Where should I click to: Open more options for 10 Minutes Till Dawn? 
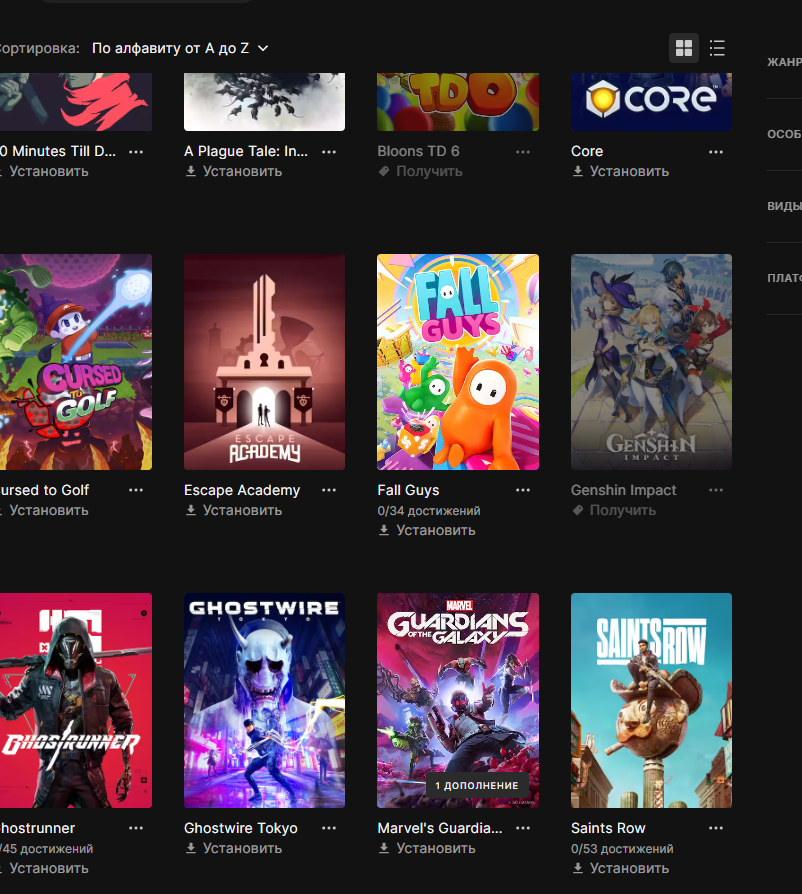pos(136,152)
